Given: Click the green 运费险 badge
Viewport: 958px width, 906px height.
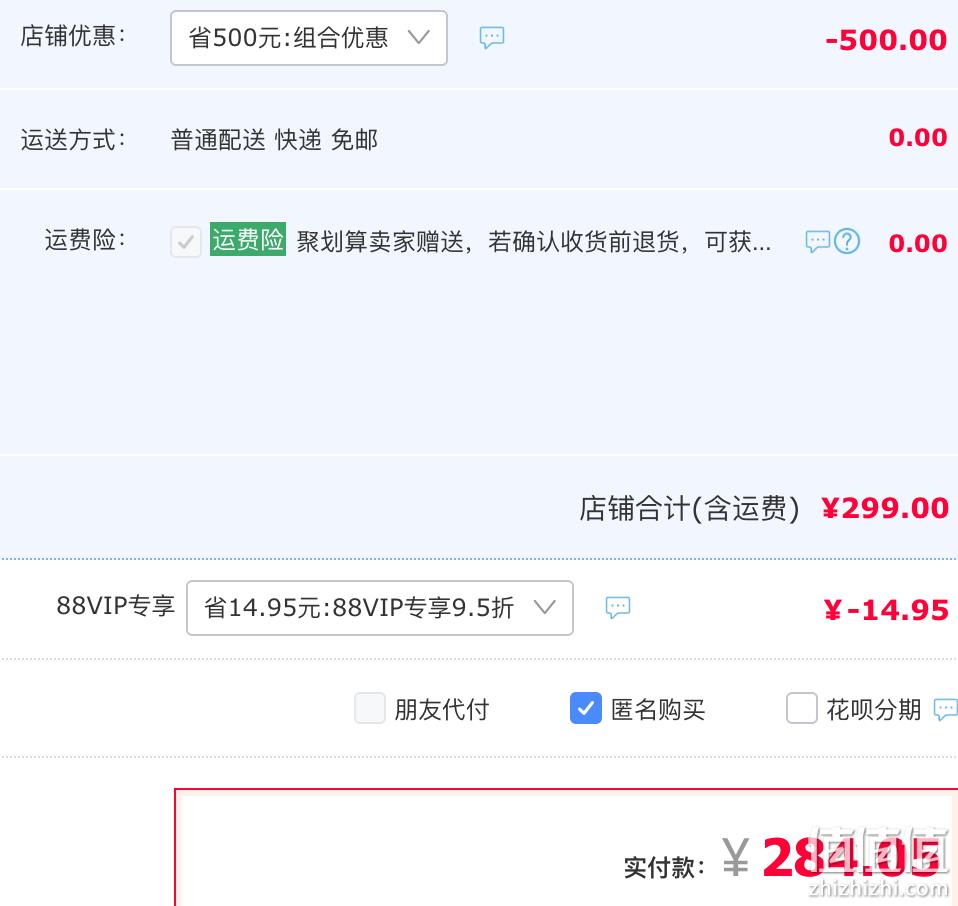Looking at the screenshot, I should pyautogui.click(x=247, y=239).
